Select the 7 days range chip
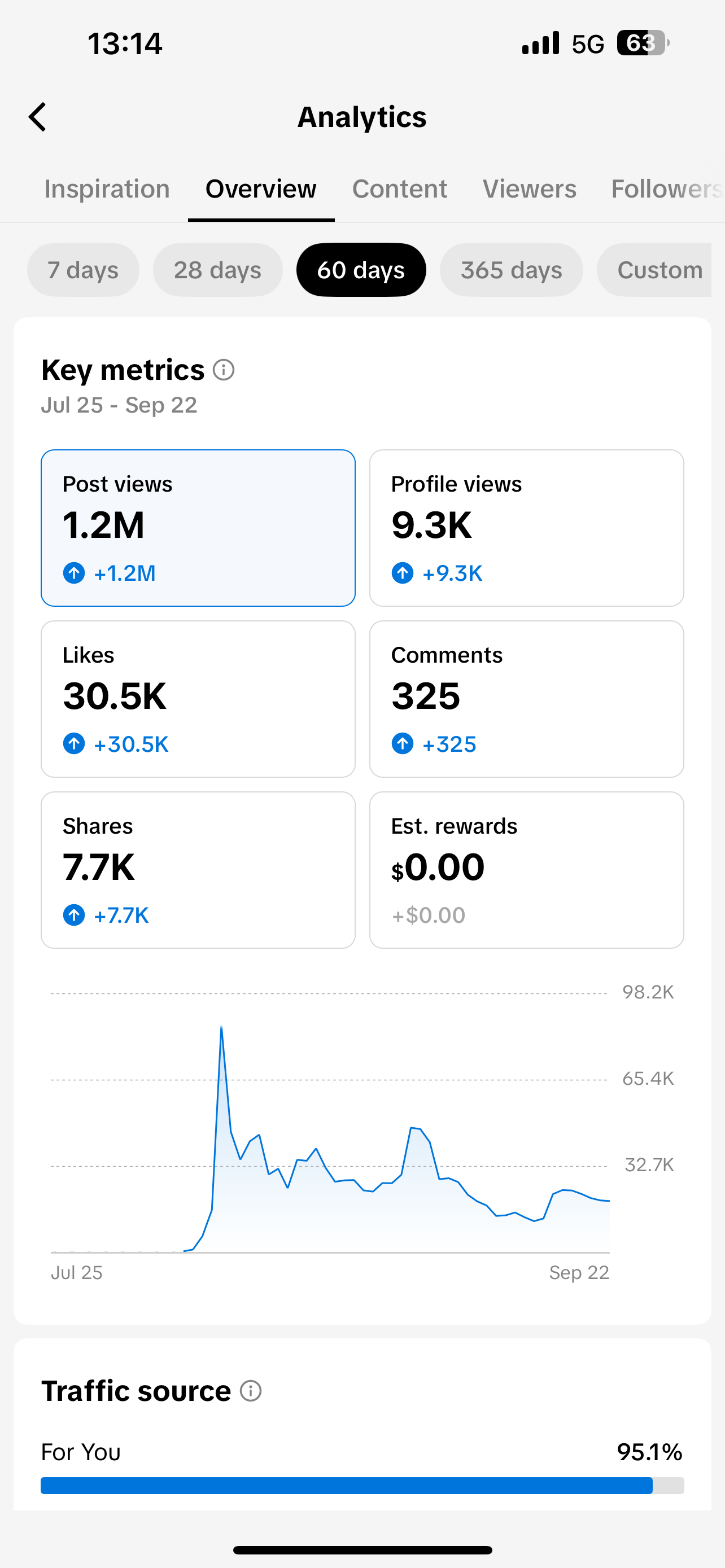Viewport: 725px width, 1568px height. click(x=84, y=270)
